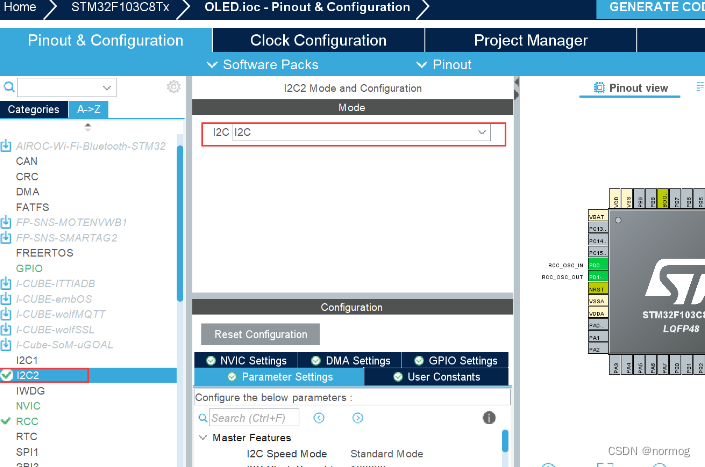Click previous search result arrow icon

pyautogui.click(x=319, y=418)
